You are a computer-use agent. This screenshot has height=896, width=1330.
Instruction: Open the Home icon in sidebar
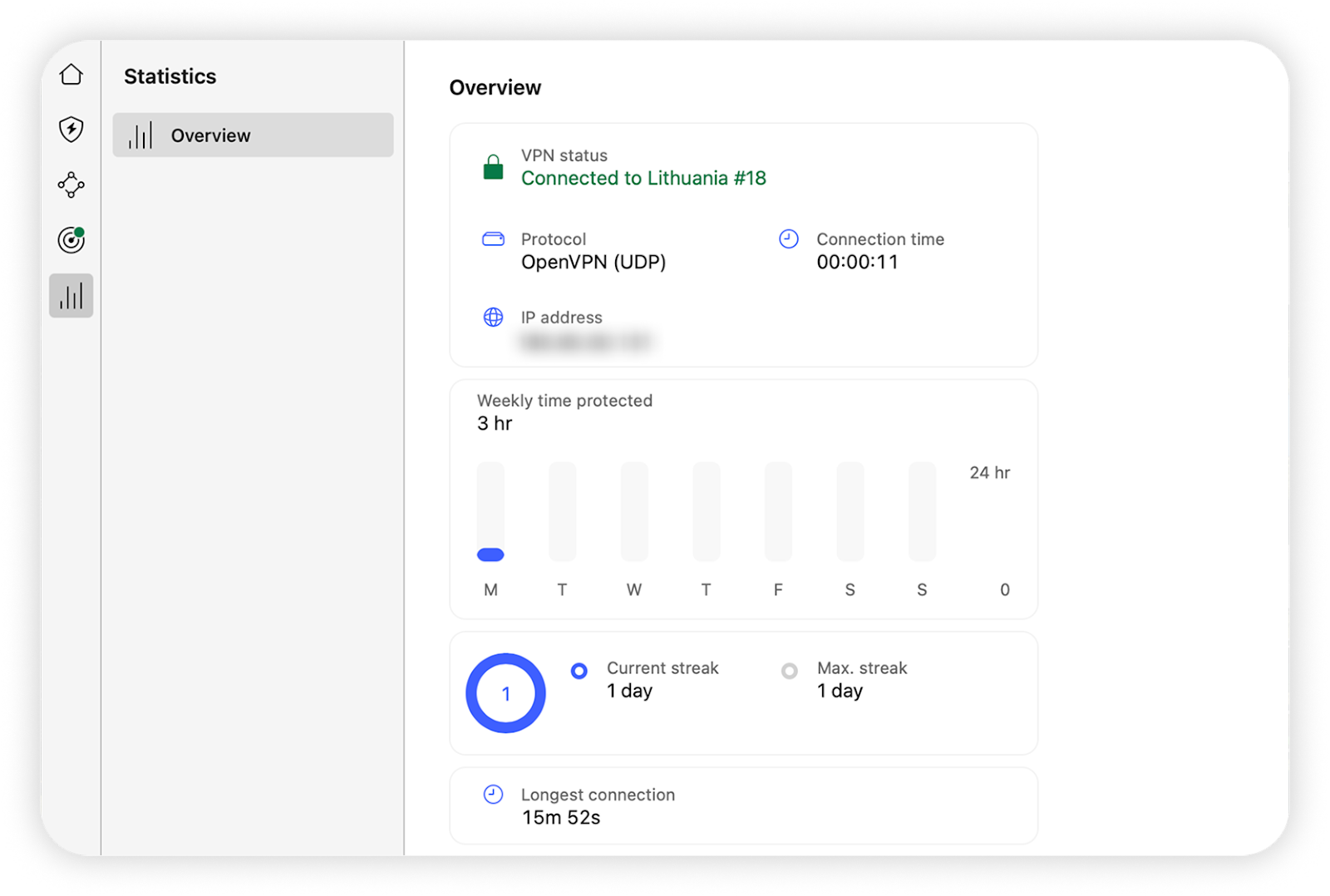[x=71, y=75]
